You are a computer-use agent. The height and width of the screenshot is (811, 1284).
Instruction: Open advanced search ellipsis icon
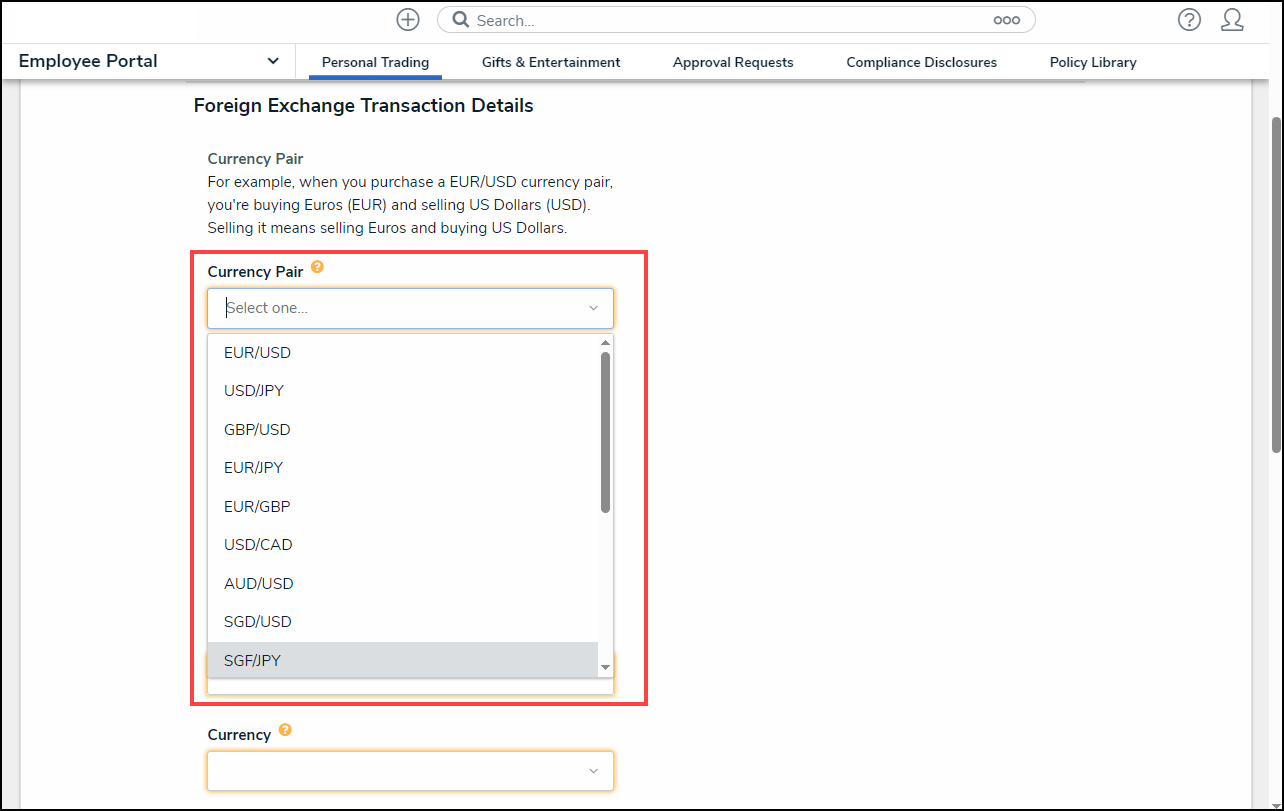(1006, 20)
